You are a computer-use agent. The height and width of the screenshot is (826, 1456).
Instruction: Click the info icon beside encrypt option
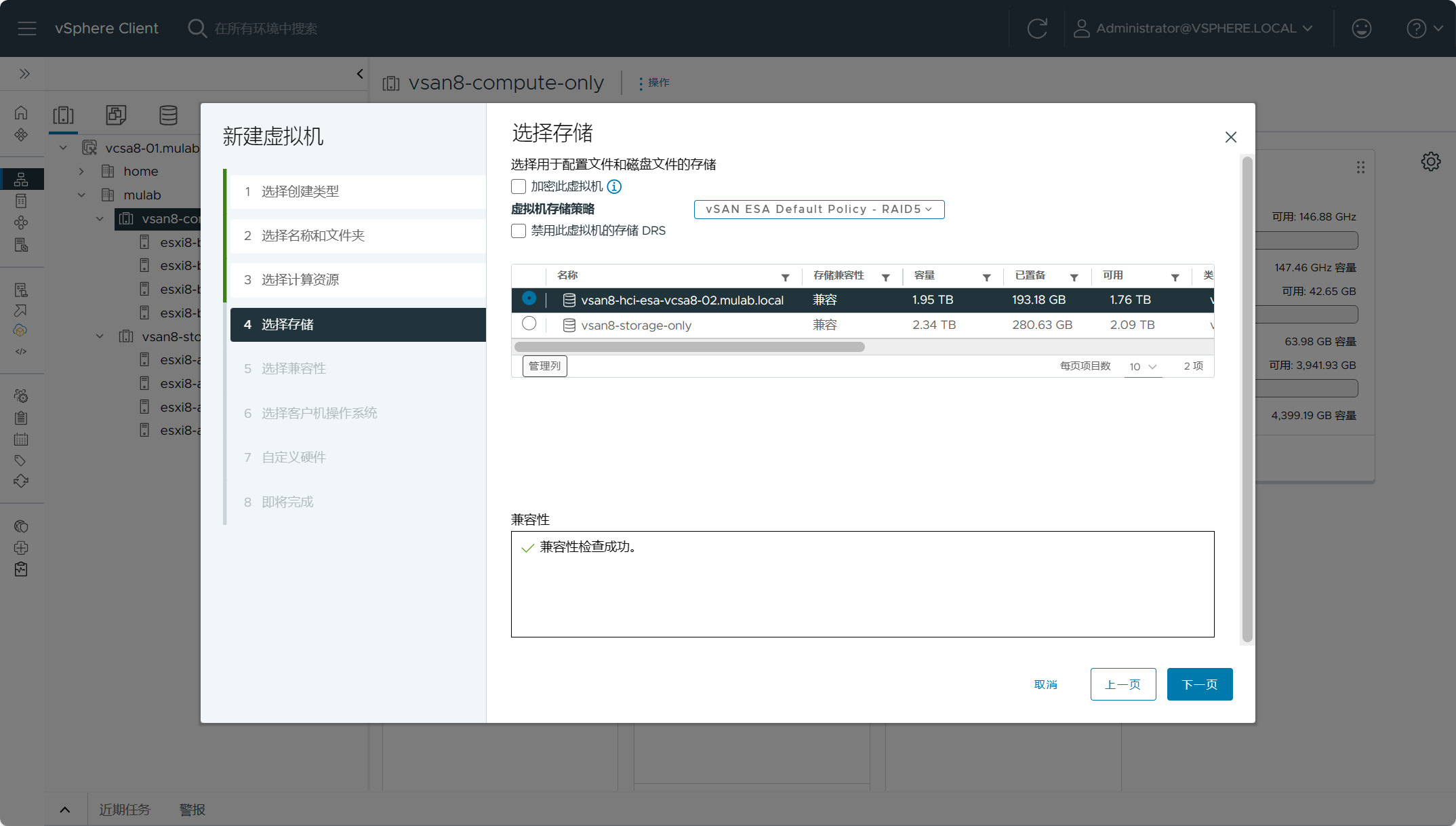point(614,186)
